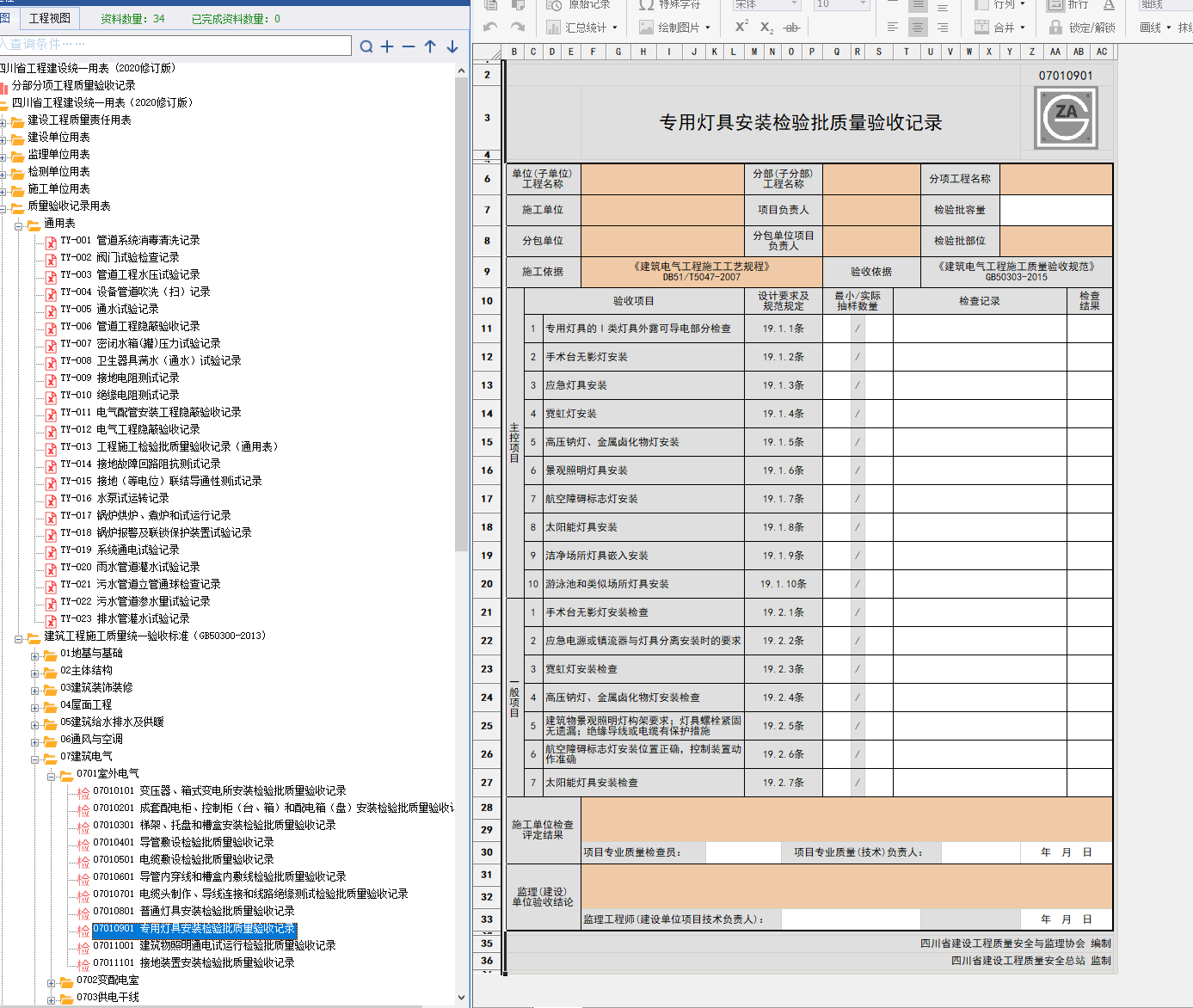Open TY-010 绝缘电阻测试记录
Viewport: 1193px width, 1008px height.
click(x=120, y=396)
